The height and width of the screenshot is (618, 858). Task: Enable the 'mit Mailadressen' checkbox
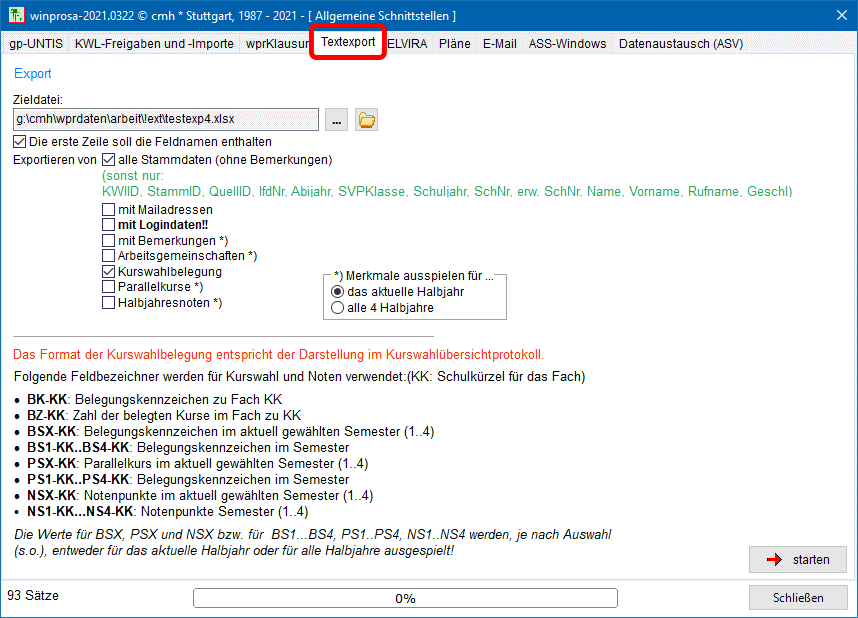(108, 210)
